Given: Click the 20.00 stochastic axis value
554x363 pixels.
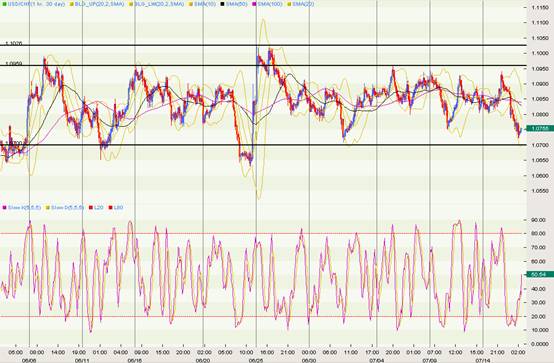Looking at the screenshot, I should (x=539, y=316).
